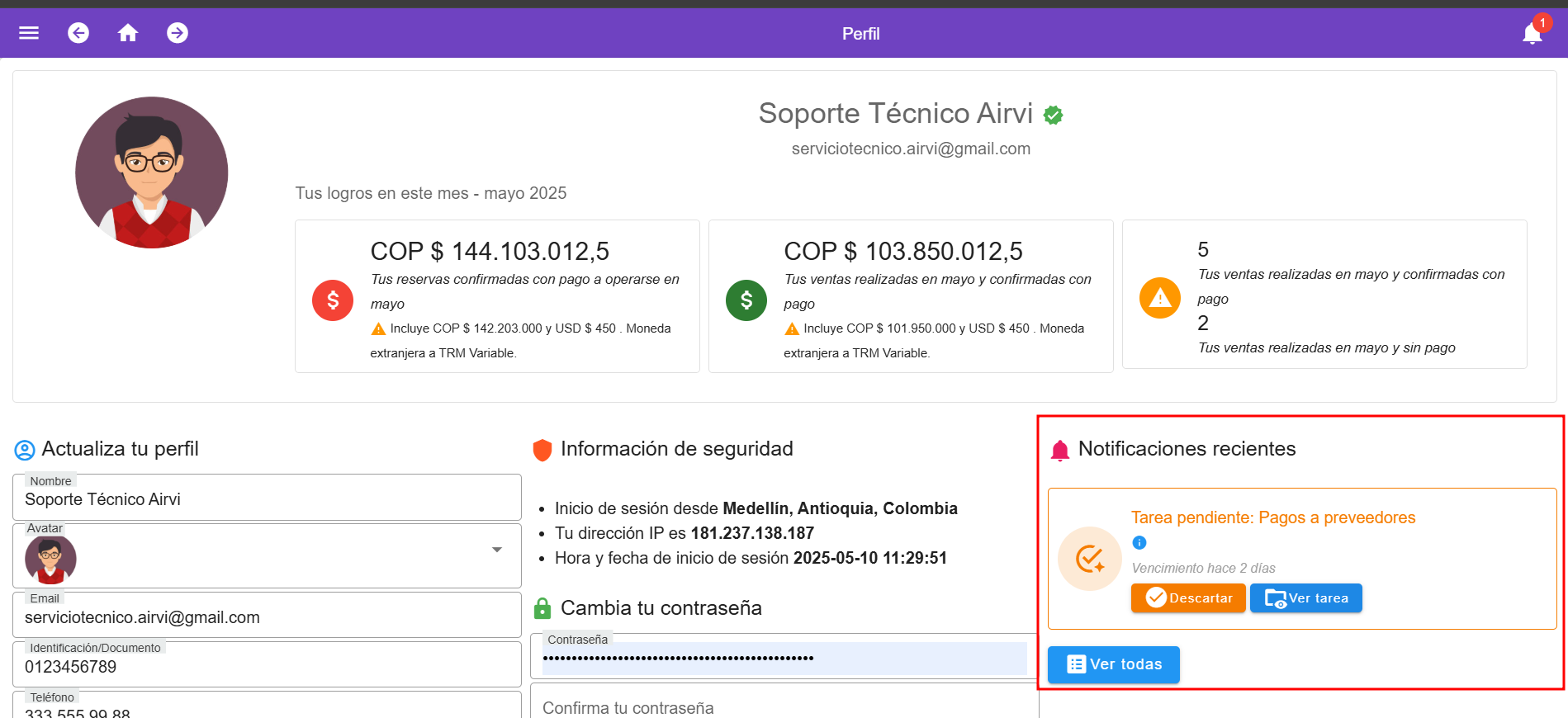Click the Nombre input field

coord(267,500)
